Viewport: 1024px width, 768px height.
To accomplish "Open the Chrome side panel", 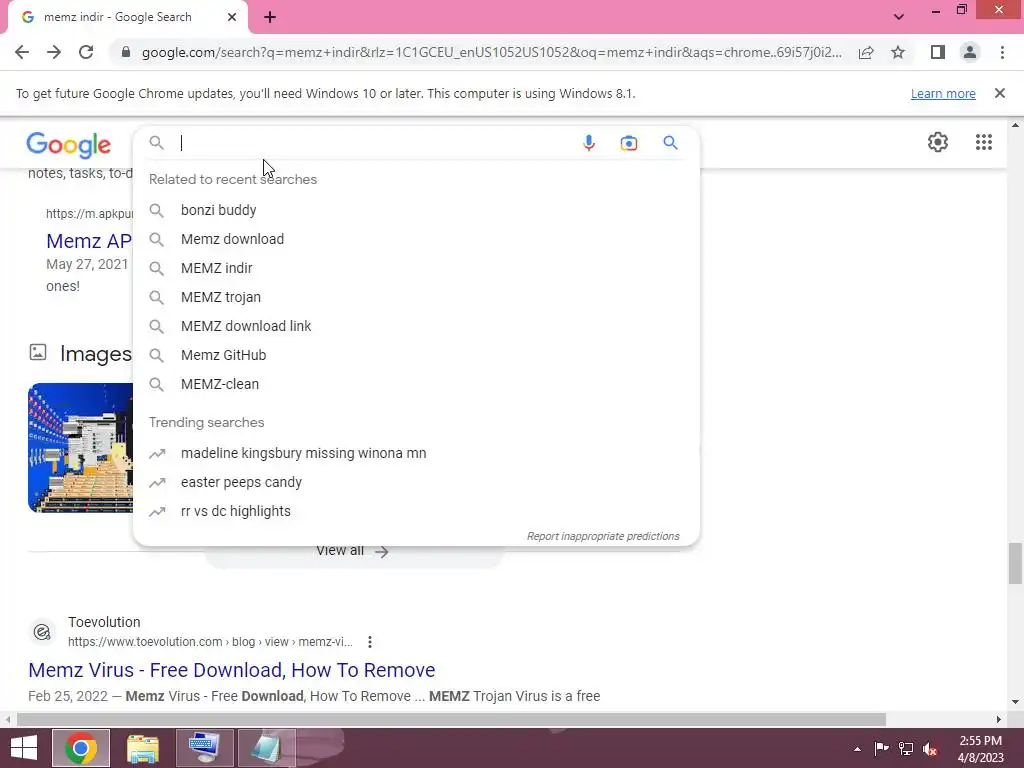I will pyautogui.click(x=938, y=52).
